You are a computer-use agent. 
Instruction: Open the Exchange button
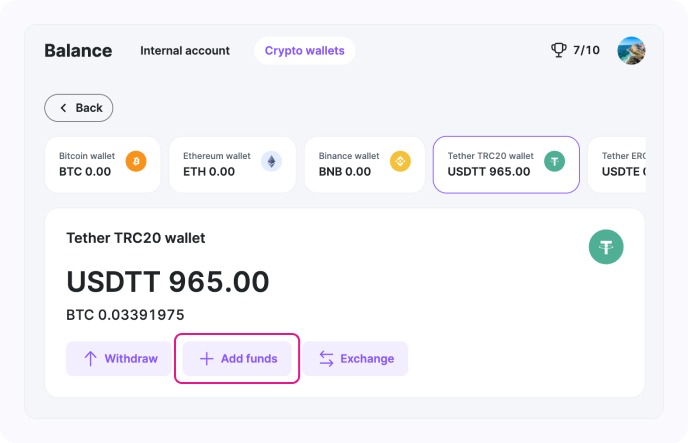pos(356,359)
